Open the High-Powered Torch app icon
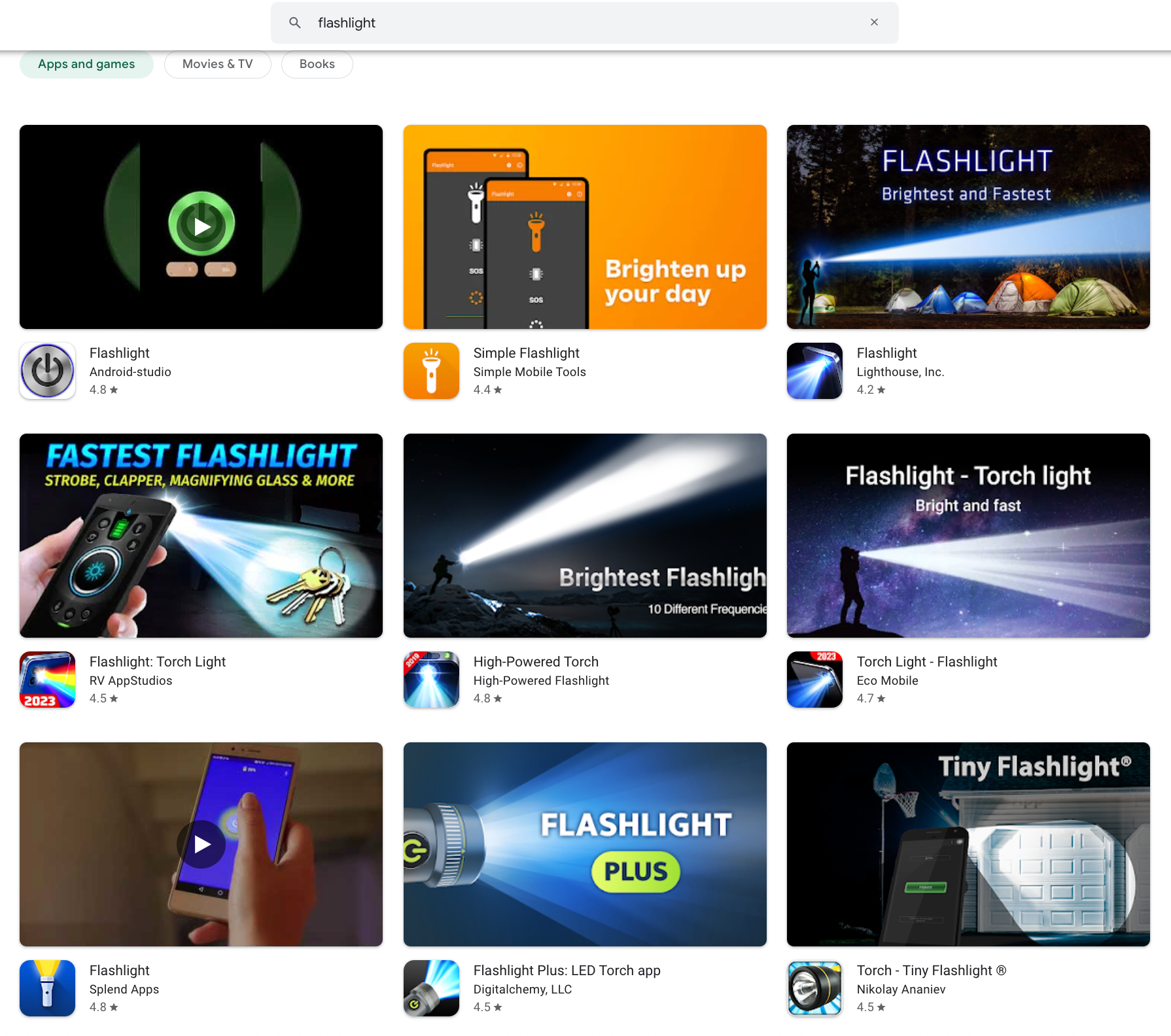Screen dimensions: 1171x1036 (431, 680)
